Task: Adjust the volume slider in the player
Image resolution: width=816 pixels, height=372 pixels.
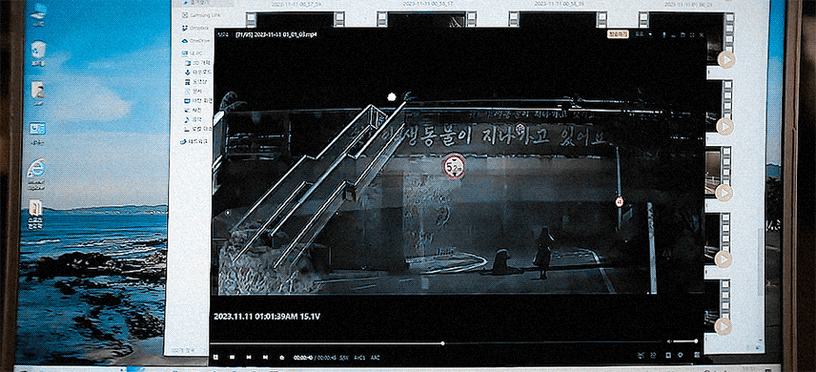Action: point(685,341)
